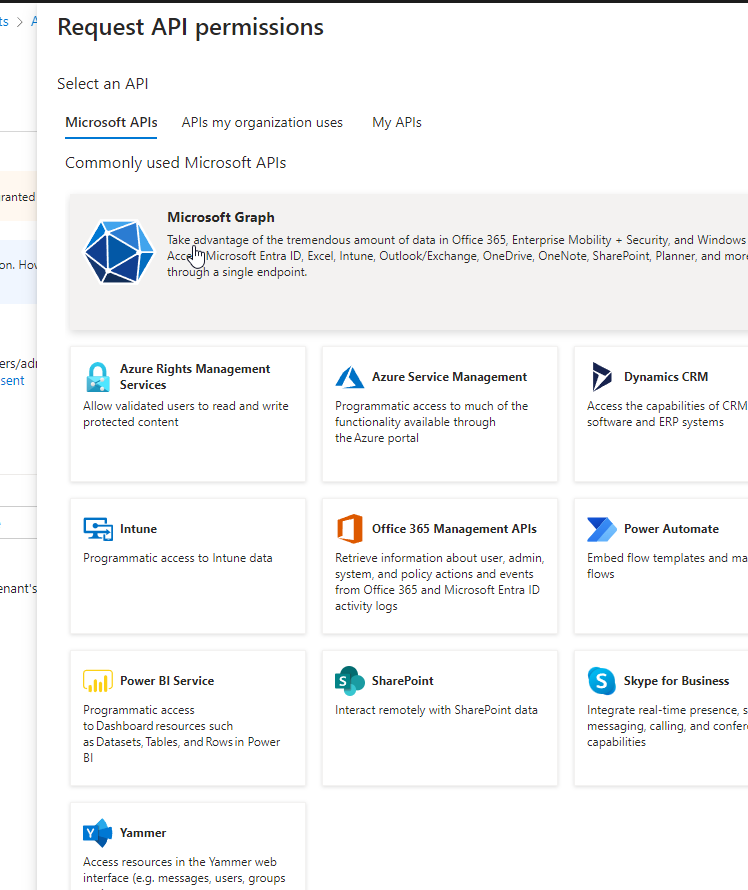The height and width of the screenshot is (890, 748).
Task: Choose Azure Rights Management Services title
Action: [195, 377]
